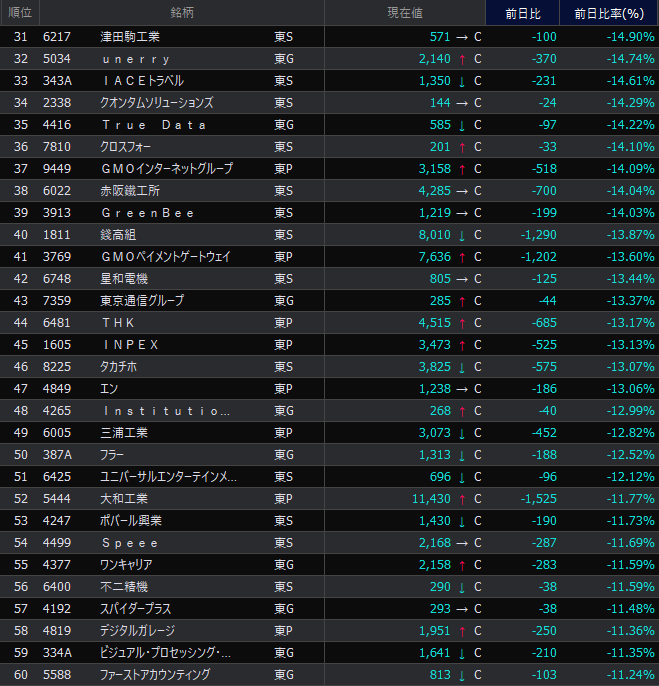Click current price 8,010 for 錢高組
Image resolution: width=659 pixels, height=686 pixels.
tap(435, 235)
